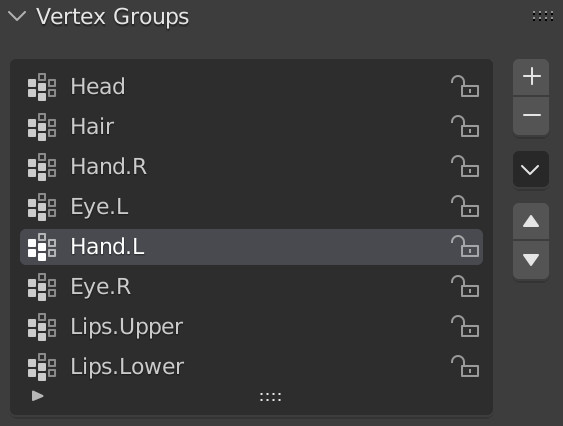
Task: Click the list resize handle at bottom
Action: tap(270, 397)
